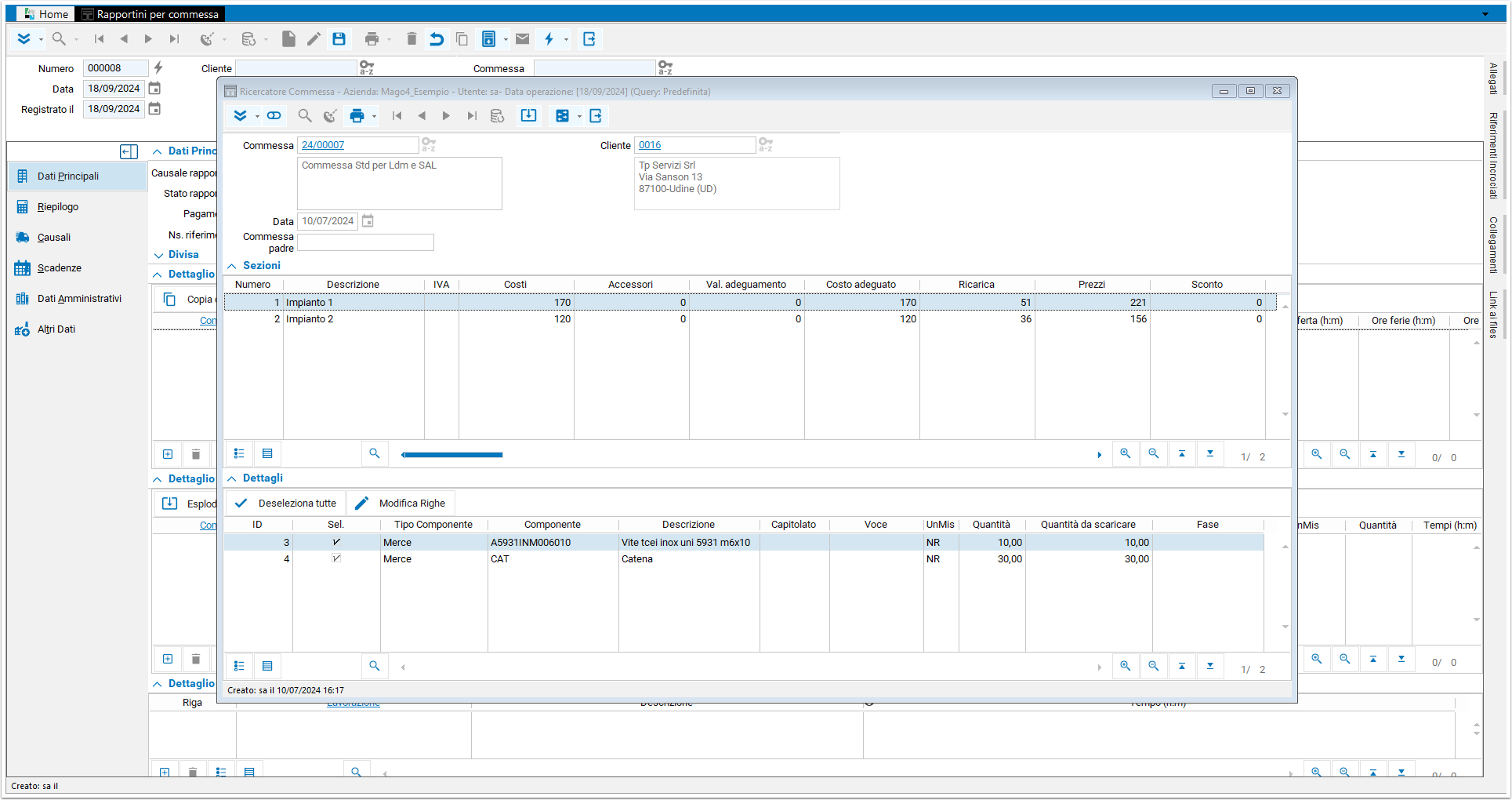This screenshot has height=800, width=1512.
Task: Open calendar picker beside Registrato il date
Action: pos(155,109)
